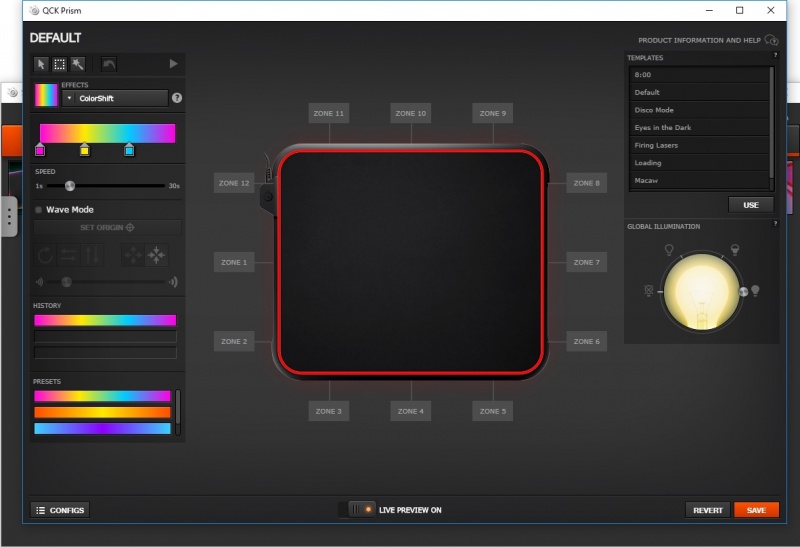Click the rainbow gradient bar
This screenshot has height=547, width=800.
108,133
